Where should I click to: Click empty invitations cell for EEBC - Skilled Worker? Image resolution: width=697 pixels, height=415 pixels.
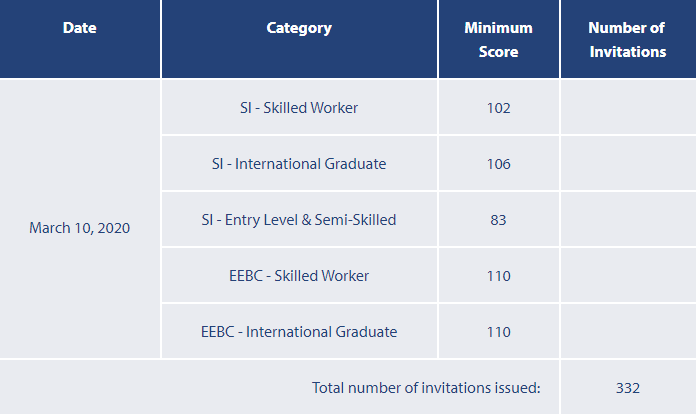coord(627,276)
